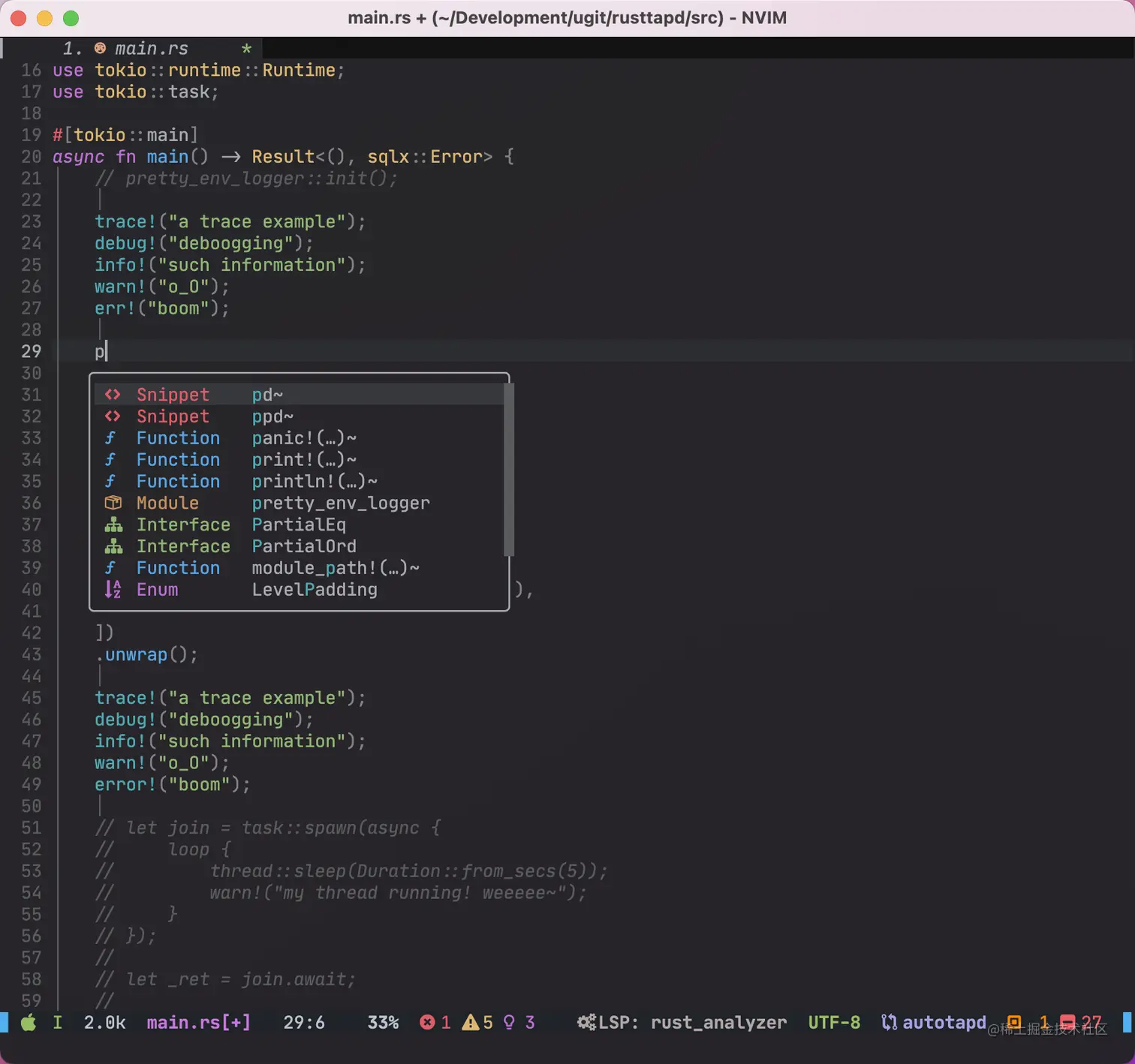
Task: Click the module icon beside pretty_env_logger
Action: tap(113, 503)
